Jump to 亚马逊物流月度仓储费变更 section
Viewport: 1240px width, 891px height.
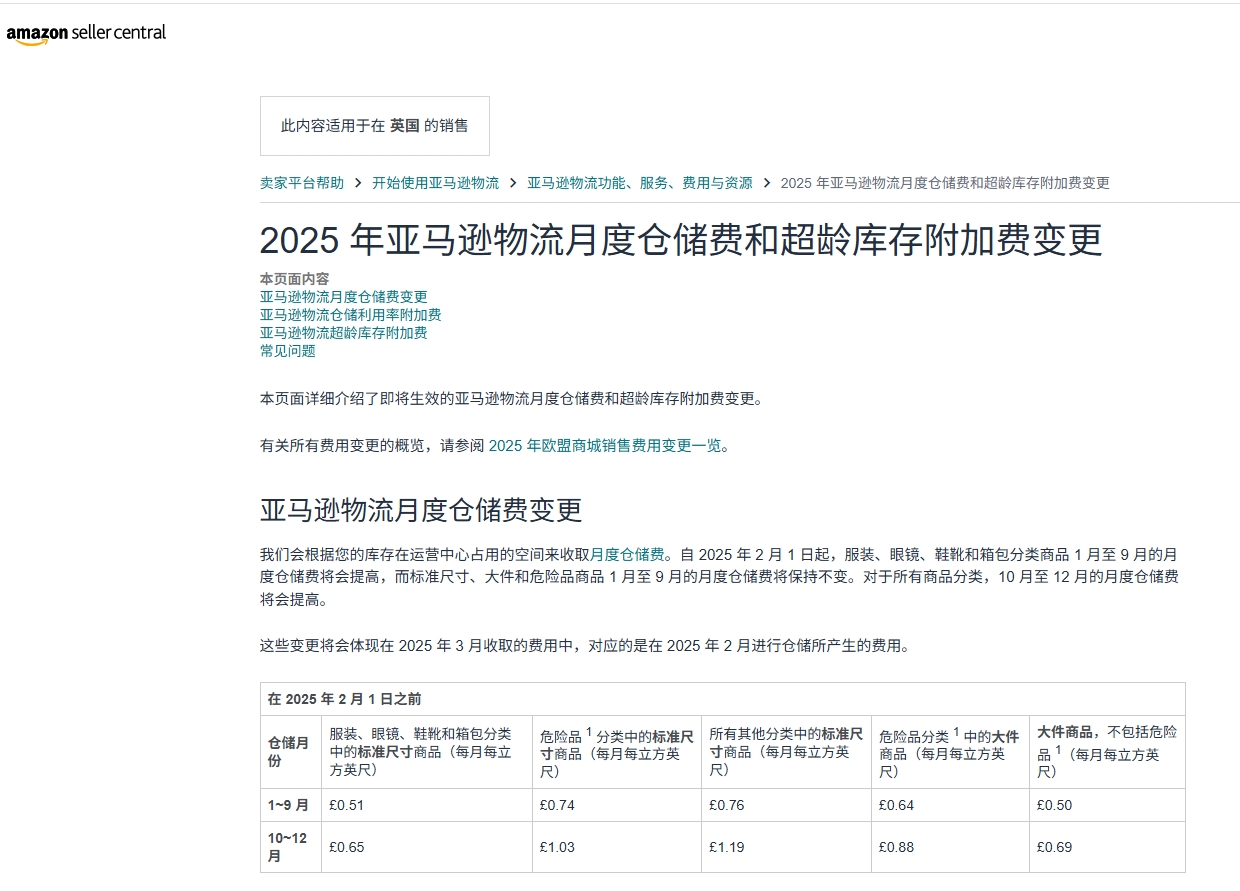pos(342,296)
